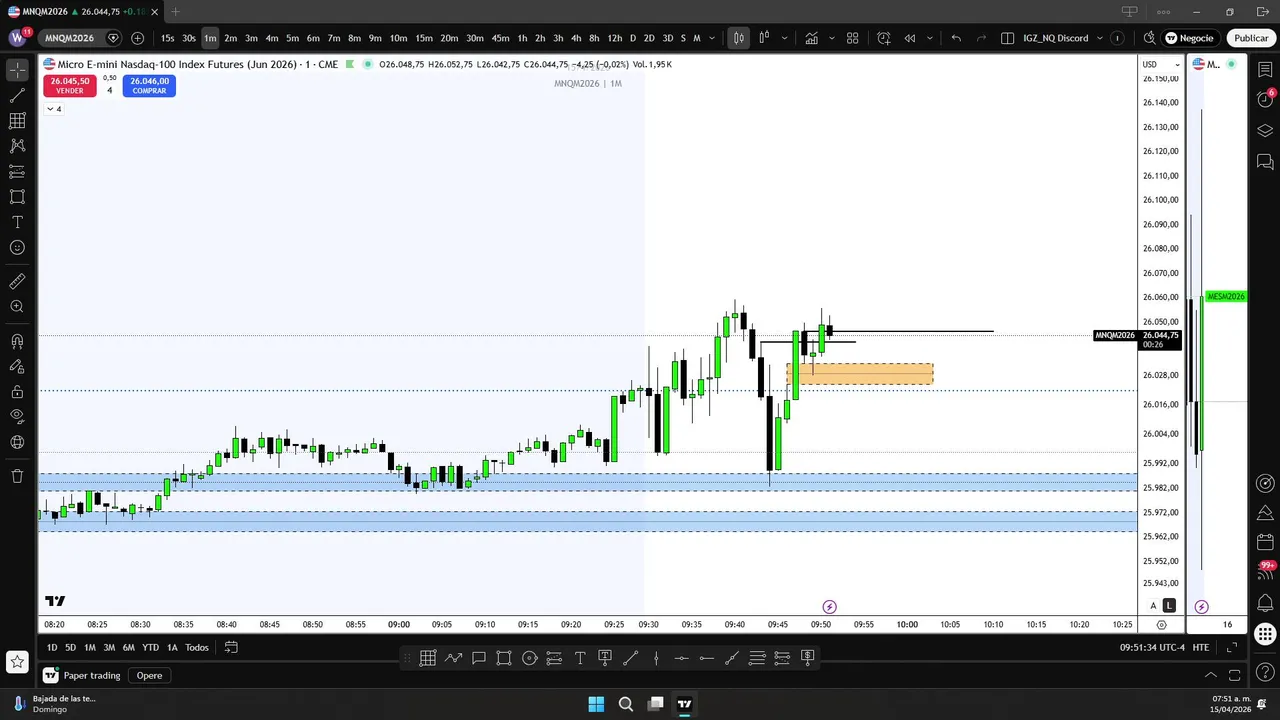1280x720 pixels.
Task: Select the Todos date range
Action: point(197,647)
